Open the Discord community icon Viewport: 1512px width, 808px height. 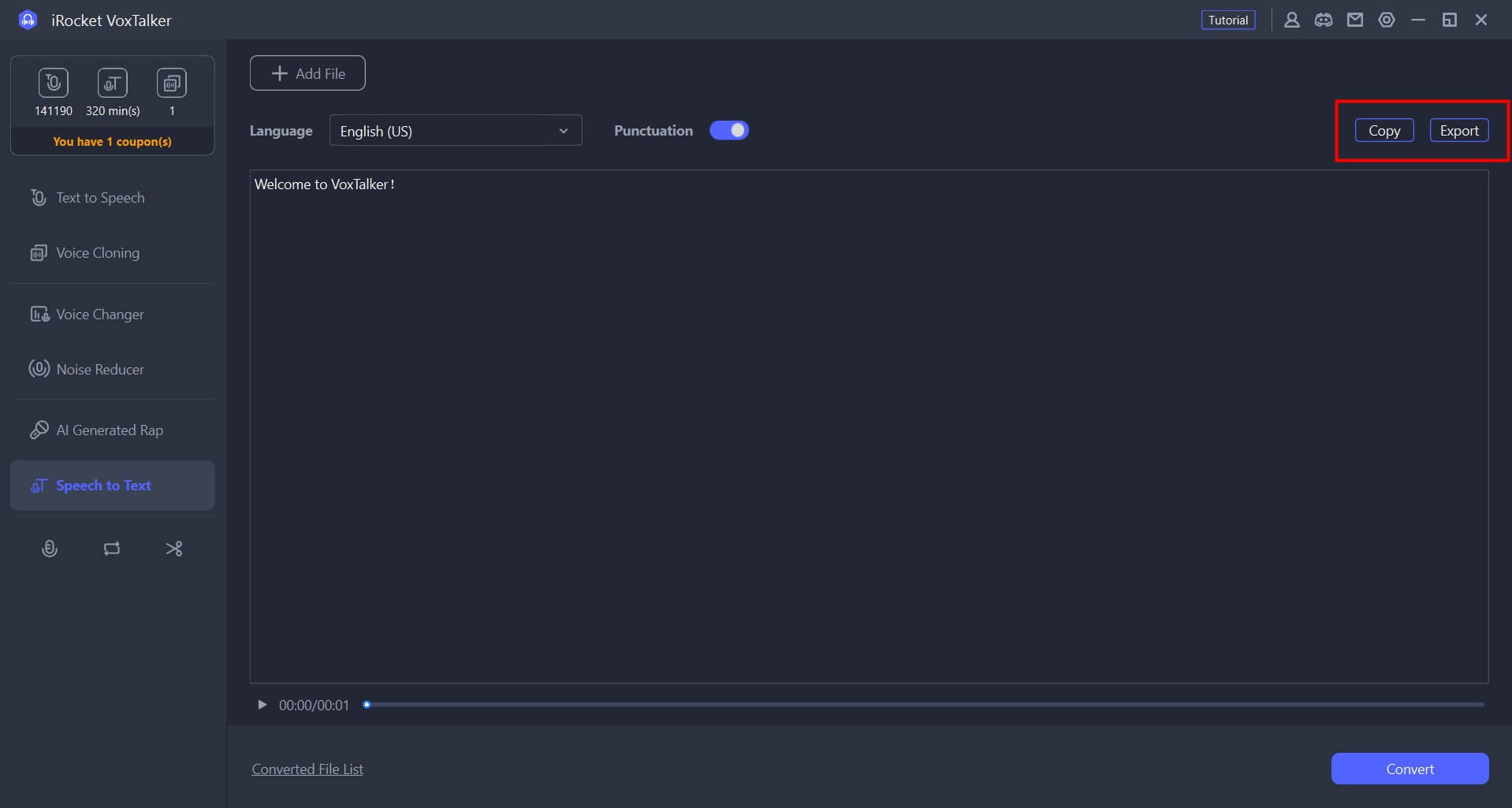[1323, 20]
